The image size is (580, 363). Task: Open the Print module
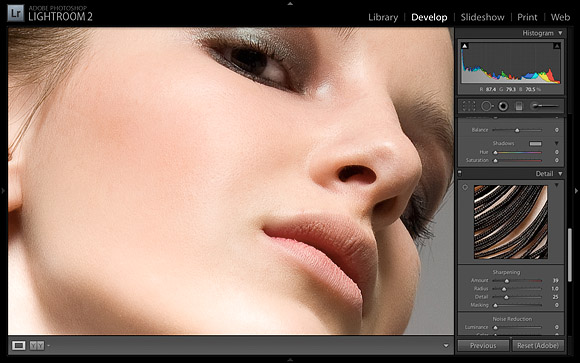pyautogui.click(x=527, y=17)
